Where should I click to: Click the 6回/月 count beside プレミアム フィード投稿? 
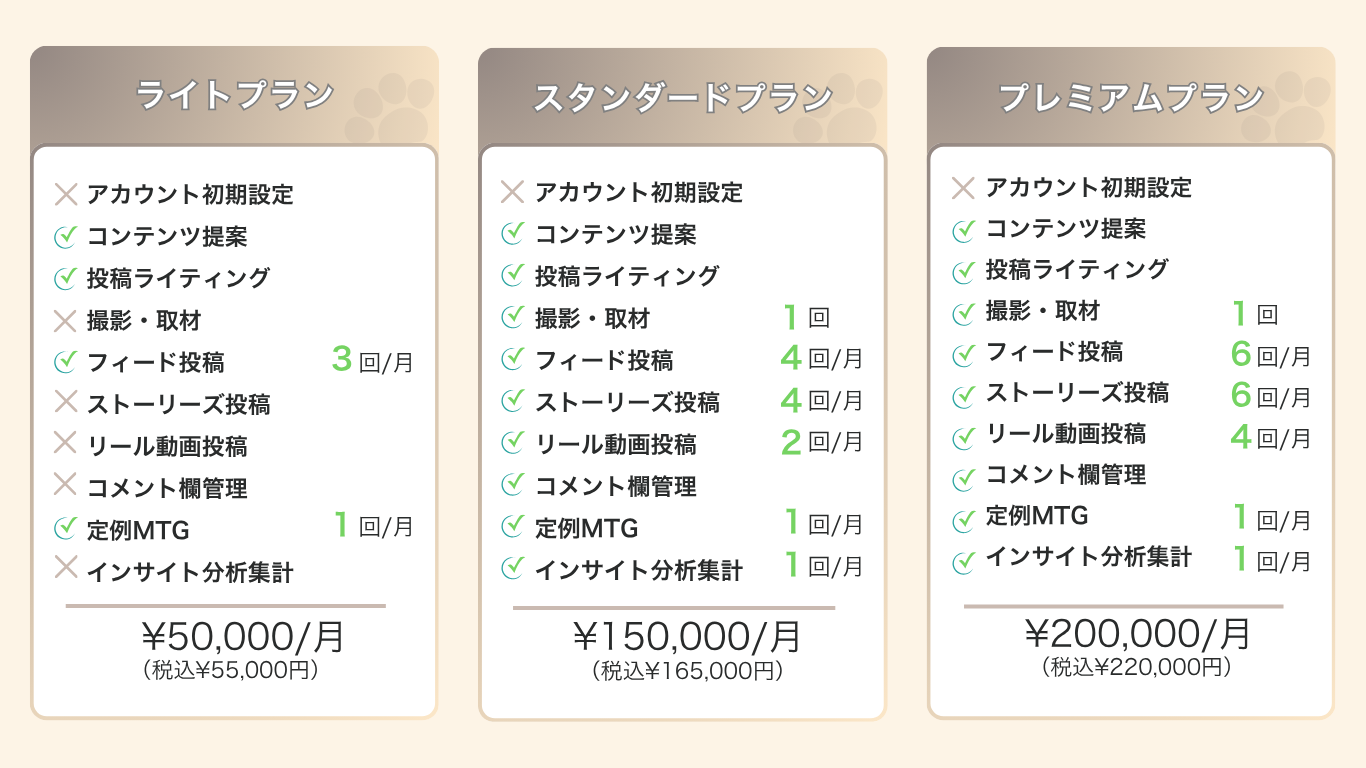(x=1270, y=354)
